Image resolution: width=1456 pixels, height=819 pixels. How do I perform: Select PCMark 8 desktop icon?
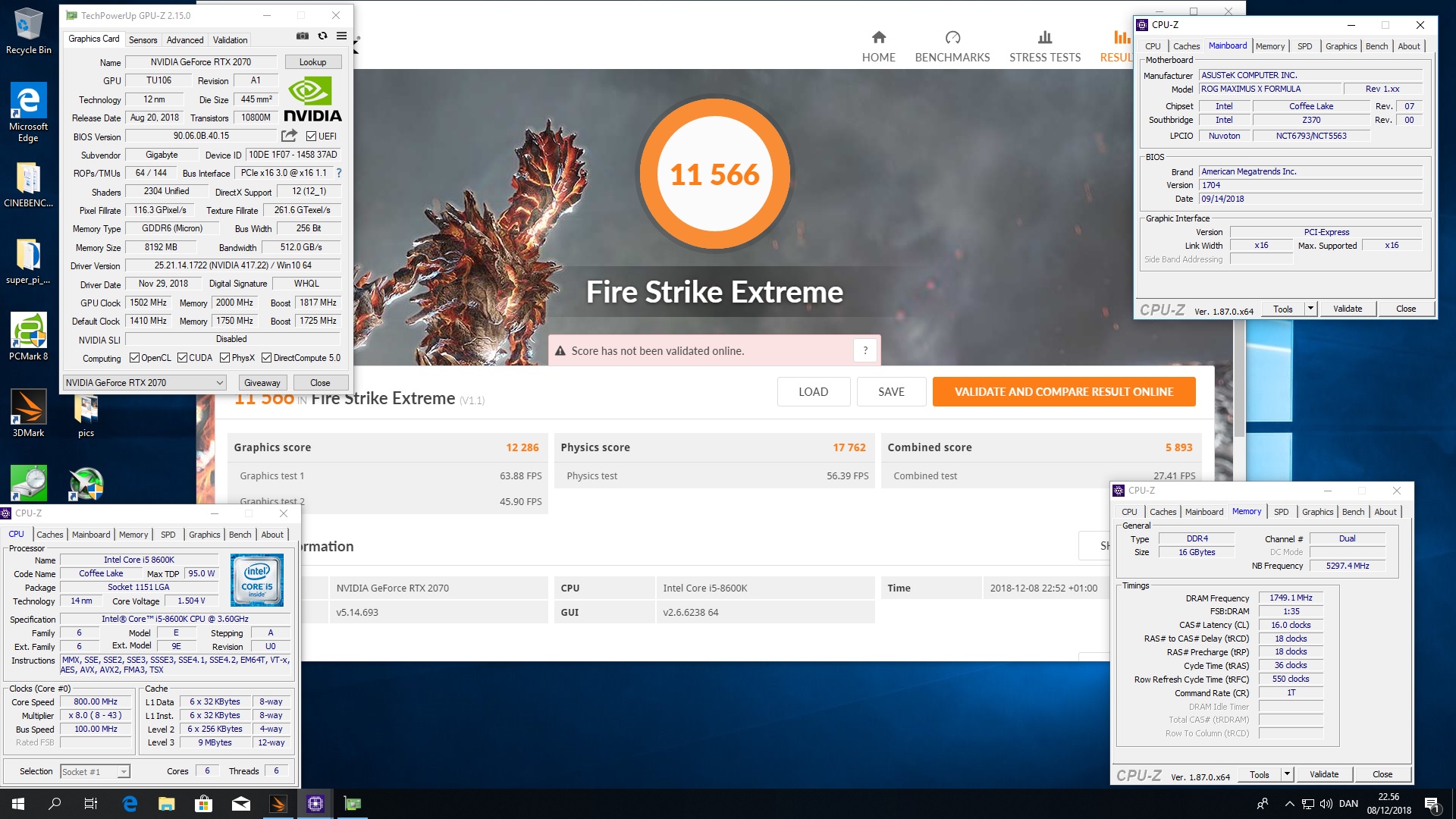28,337
